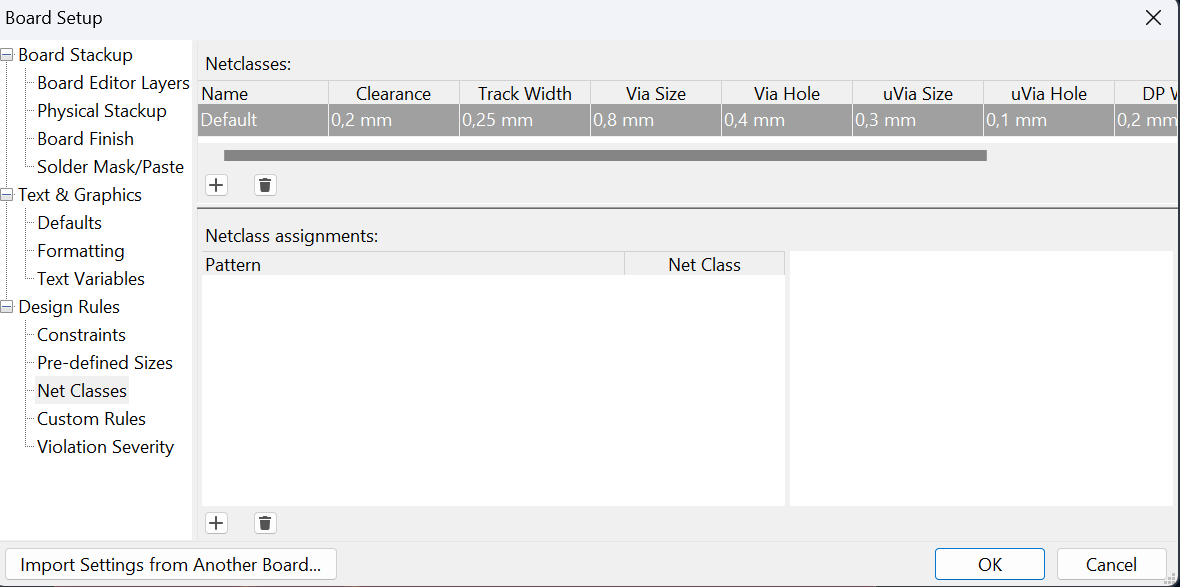
Task: Select the Default netclass name cell
Action: coord(263,120)
